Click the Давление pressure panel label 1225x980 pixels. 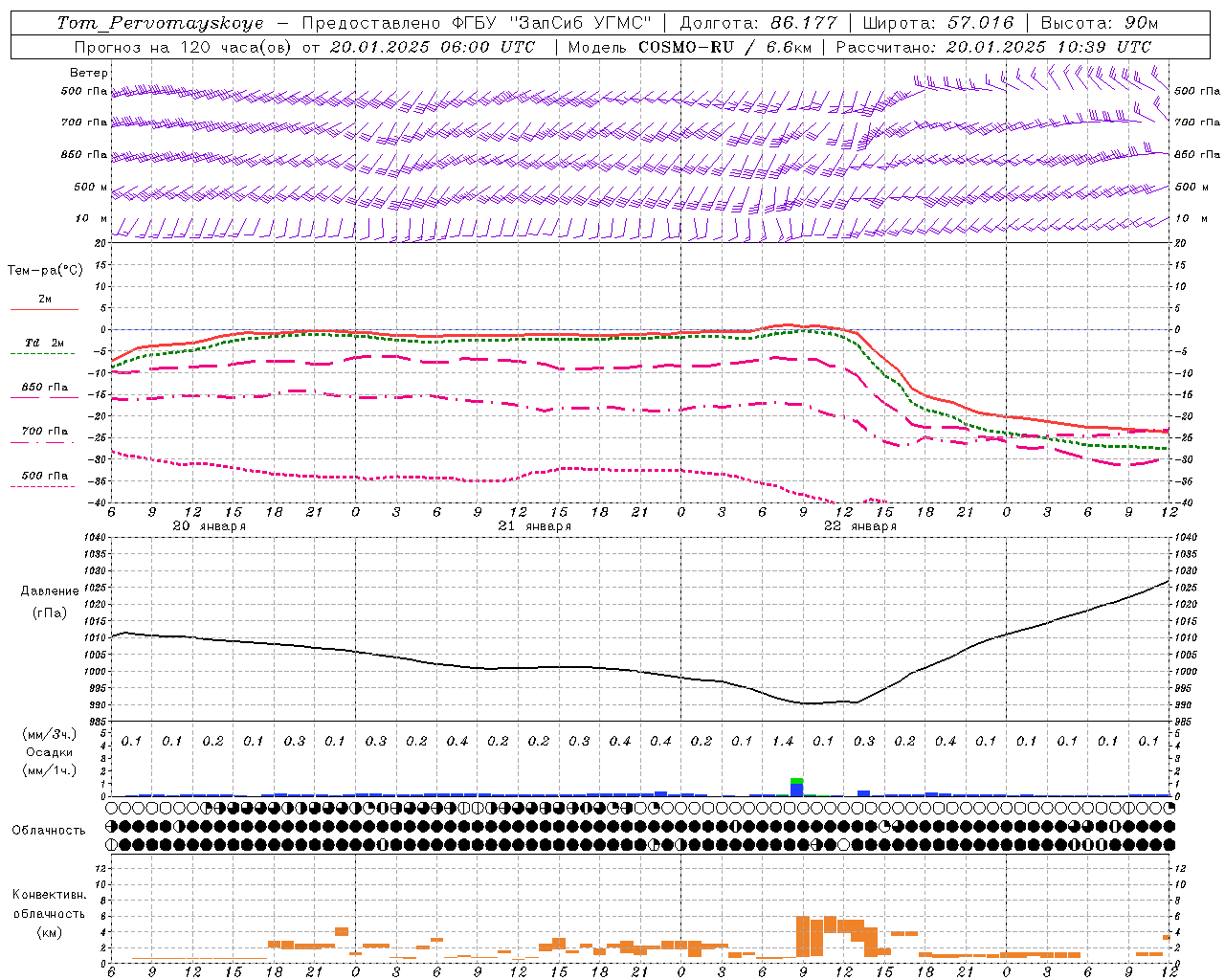[50, 591]
